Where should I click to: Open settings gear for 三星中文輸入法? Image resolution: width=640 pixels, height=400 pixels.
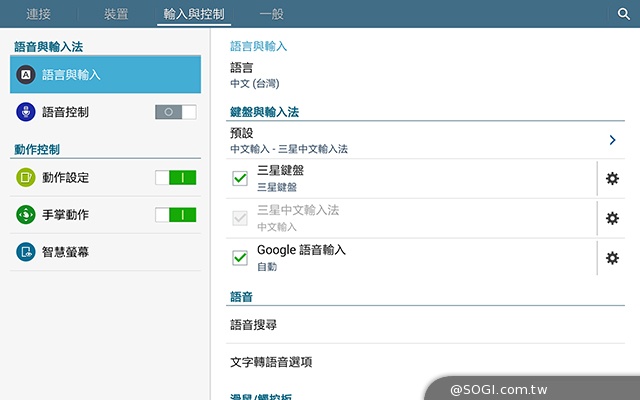(613, 218)
